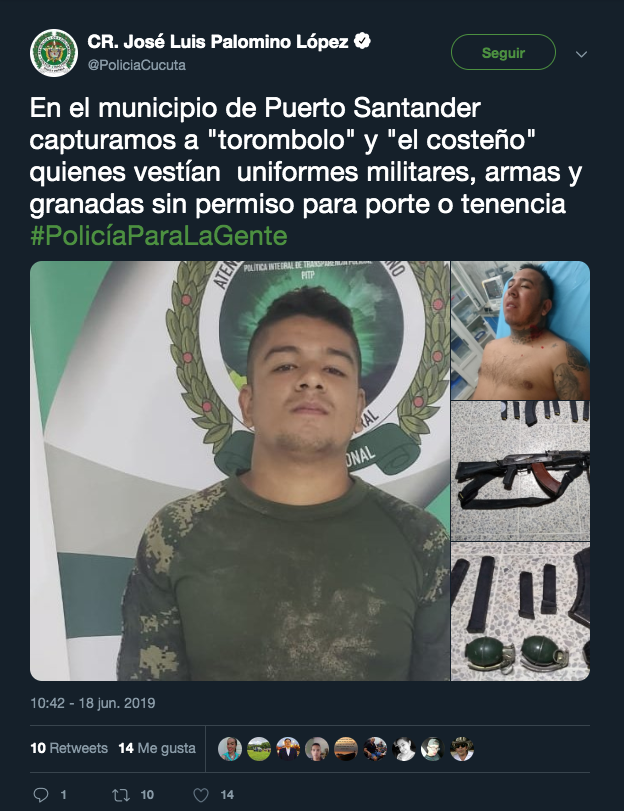Open the @PoliciaCucuta handle link
The image size is (624, 811).
137,65
